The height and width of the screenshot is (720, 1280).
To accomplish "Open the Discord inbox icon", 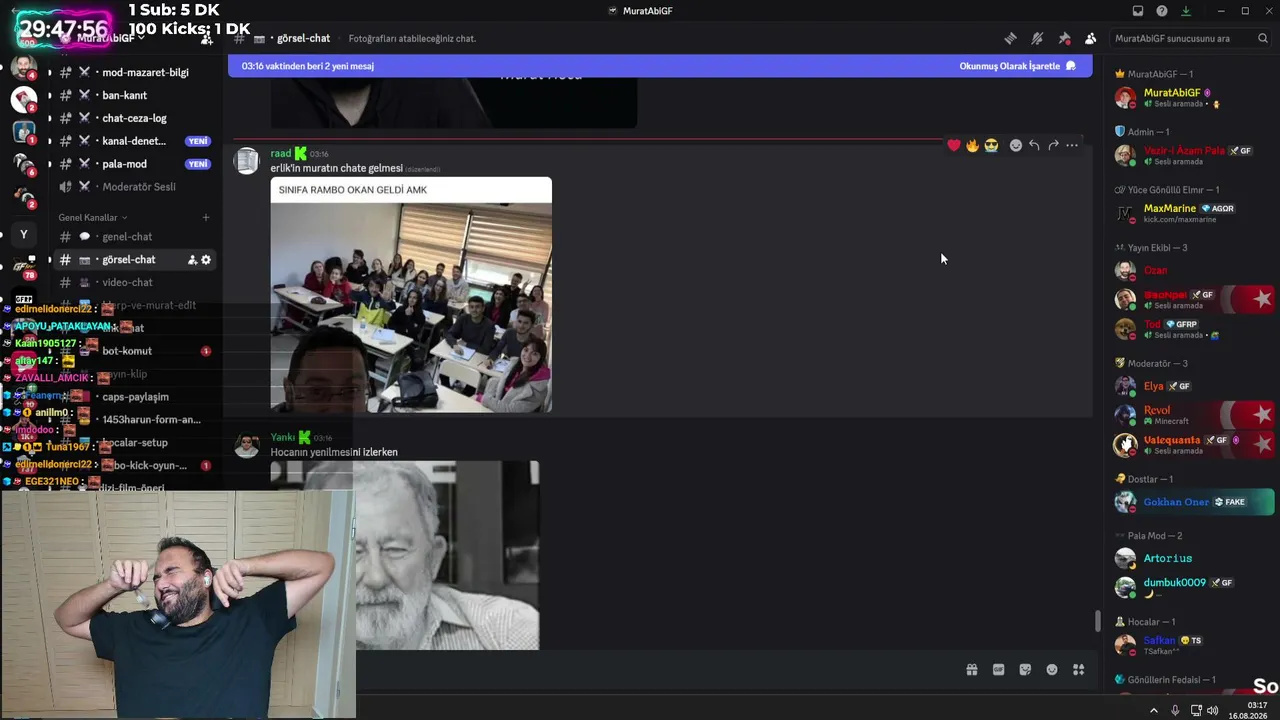I will [1138, 11].
